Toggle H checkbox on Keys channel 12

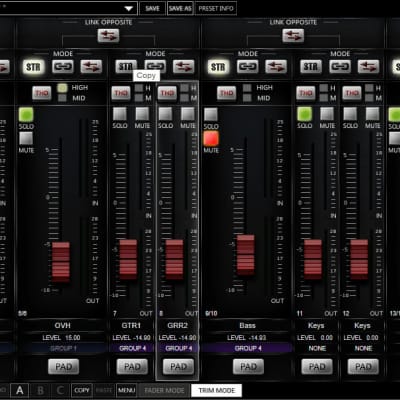click(369, 88)
